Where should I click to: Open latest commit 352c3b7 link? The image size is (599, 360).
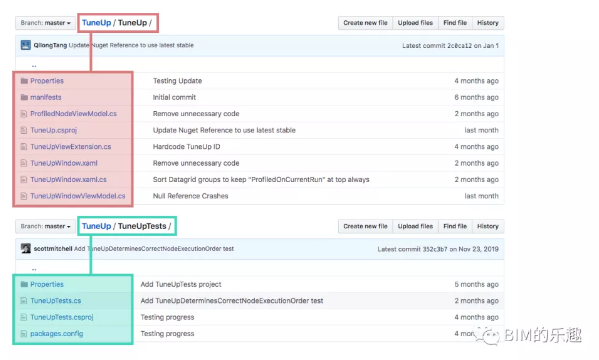coord(435,249)
